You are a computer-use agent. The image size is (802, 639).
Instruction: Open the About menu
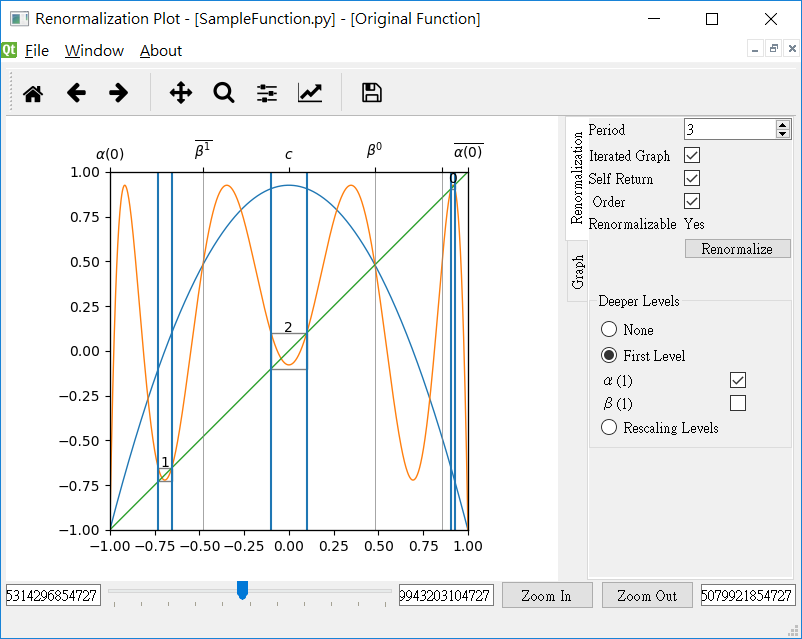[x=161, y=51]
